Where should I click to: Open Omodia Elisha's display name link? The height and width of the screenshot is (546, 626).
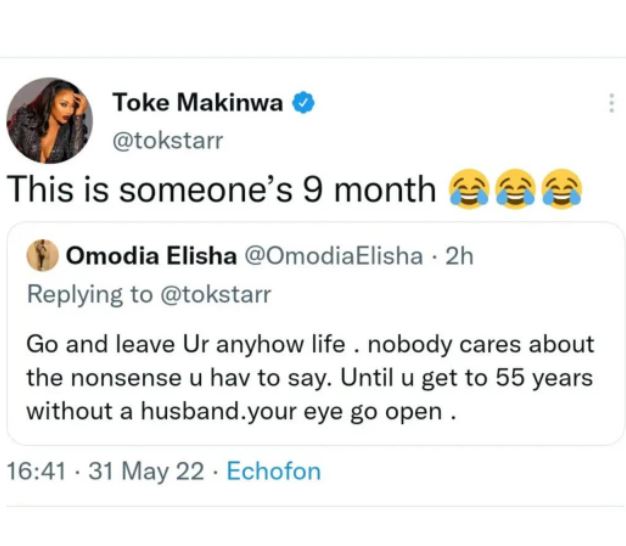click(x=151, y=257)
